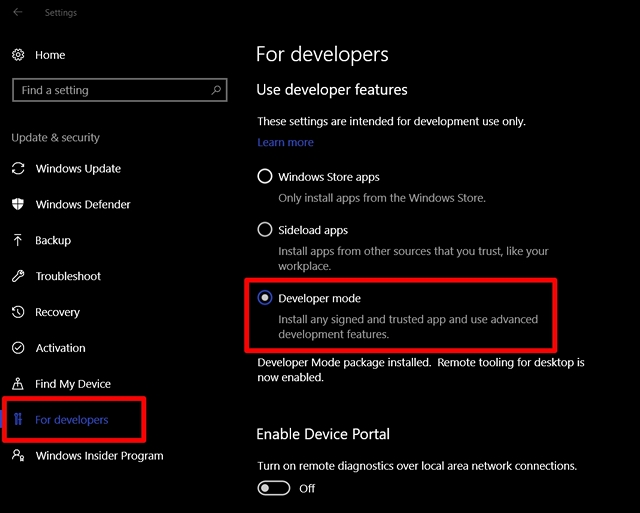Select the Windows Update sync icon

click(x=18, y=169)
